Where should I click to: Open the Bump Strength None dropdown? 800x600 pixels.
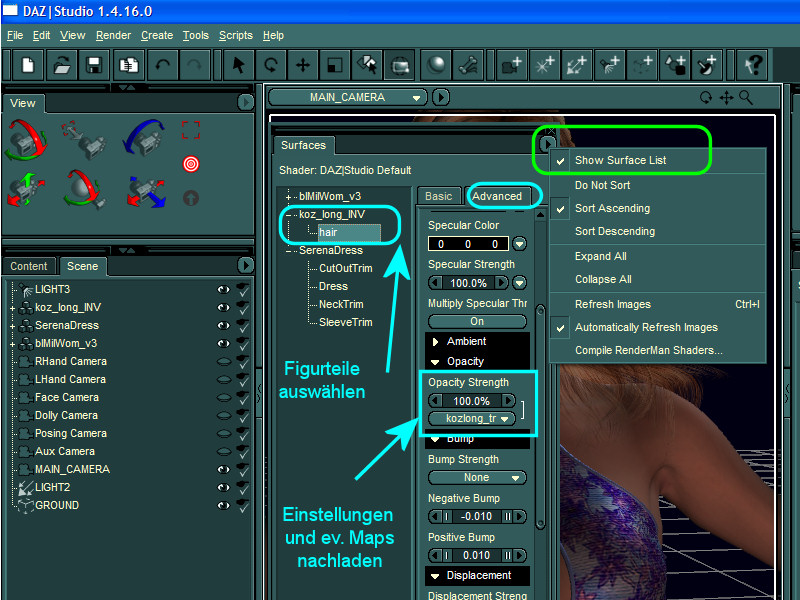click(478, 478)
